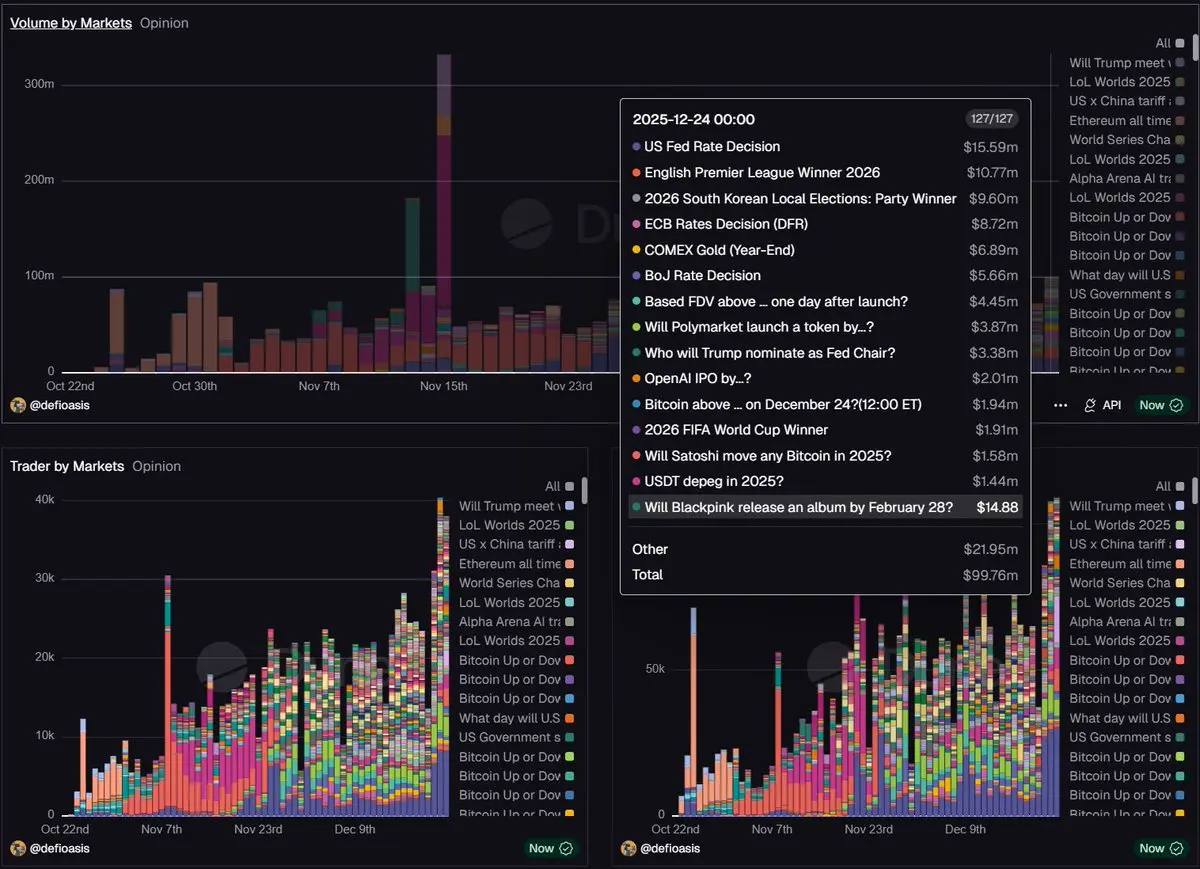Image resolution: width=1200 pixels, height=869 pixels.
Task: Toggle 'World Series Cha' in bottom-right chart legend
Action: [x=1119, y=583]
